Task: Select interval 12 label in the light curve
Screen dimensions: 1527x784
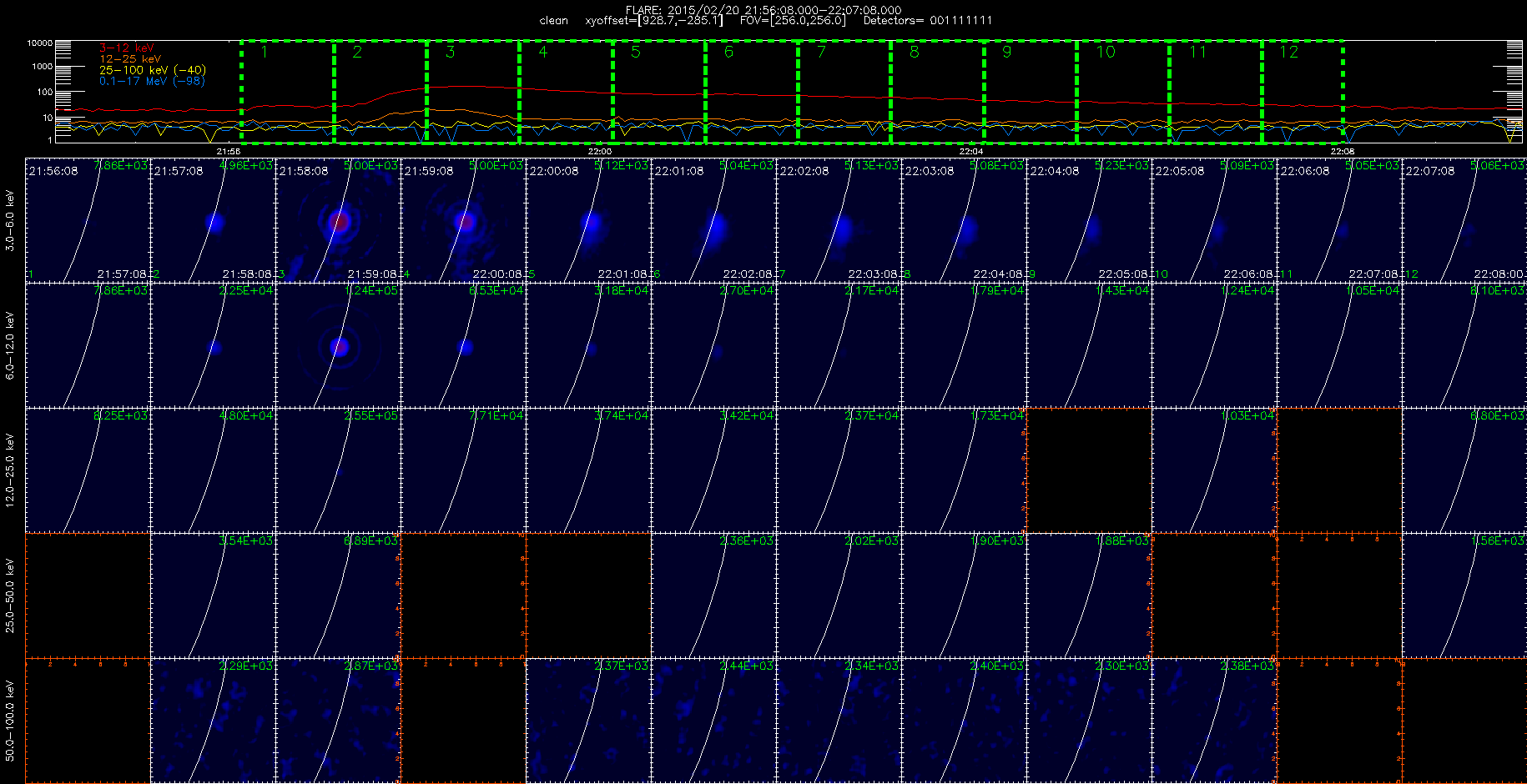Action: (x=1289, y=52)
